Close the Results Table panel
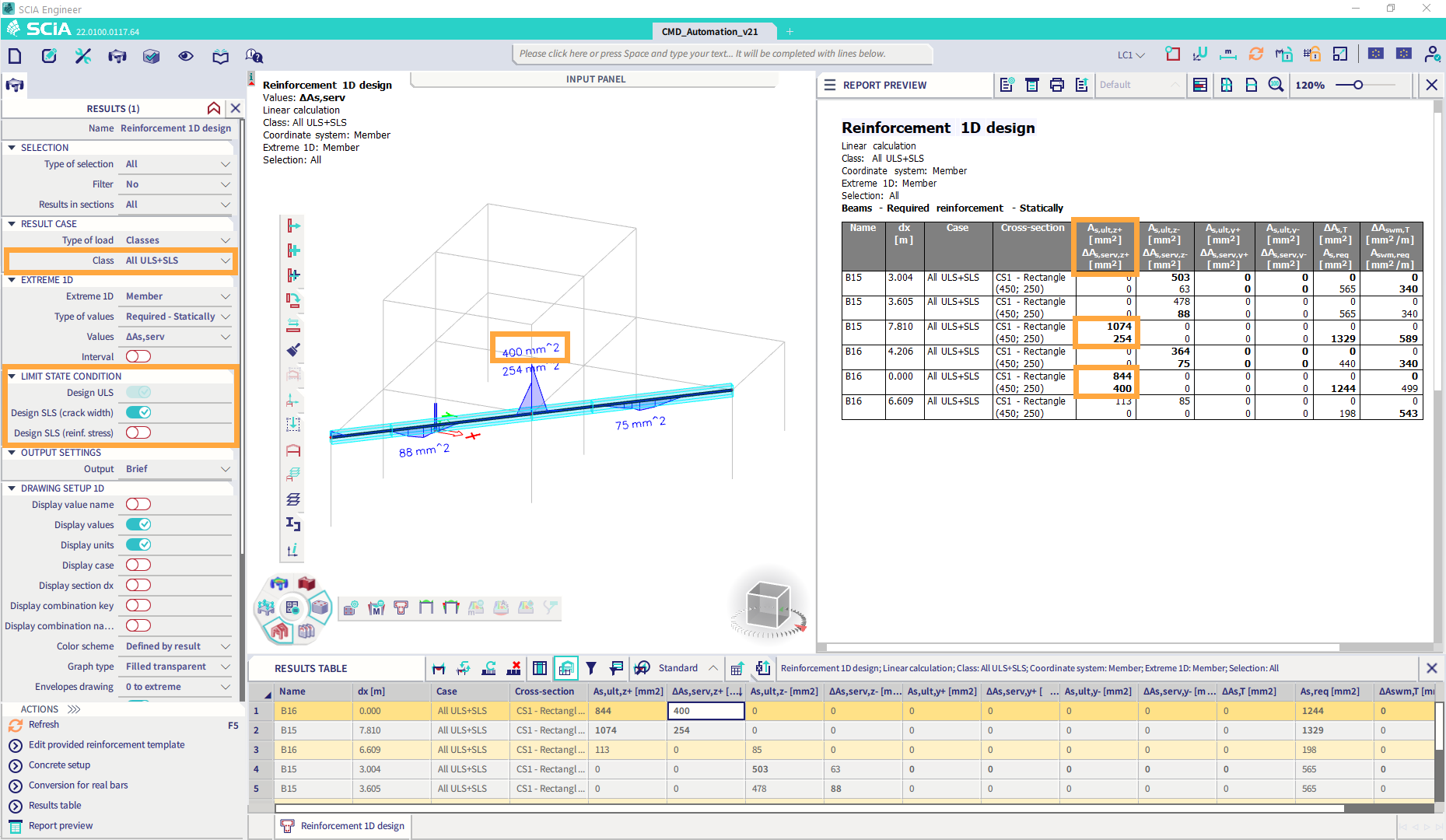This screenshot has height=840, width=1446. [x=1431, y=668]
